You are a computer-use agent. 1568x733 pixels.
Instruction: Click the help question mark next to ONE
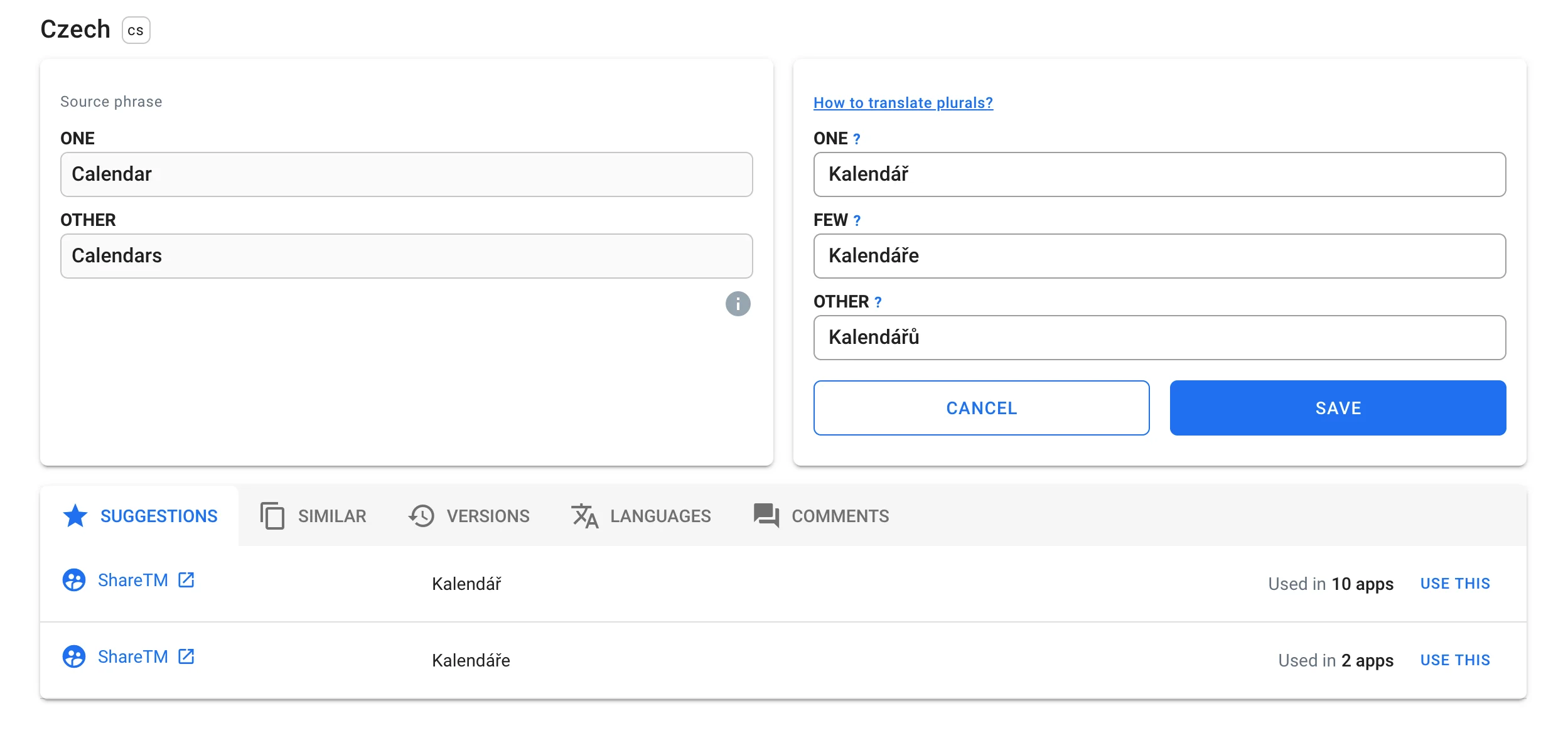[856, 139]
